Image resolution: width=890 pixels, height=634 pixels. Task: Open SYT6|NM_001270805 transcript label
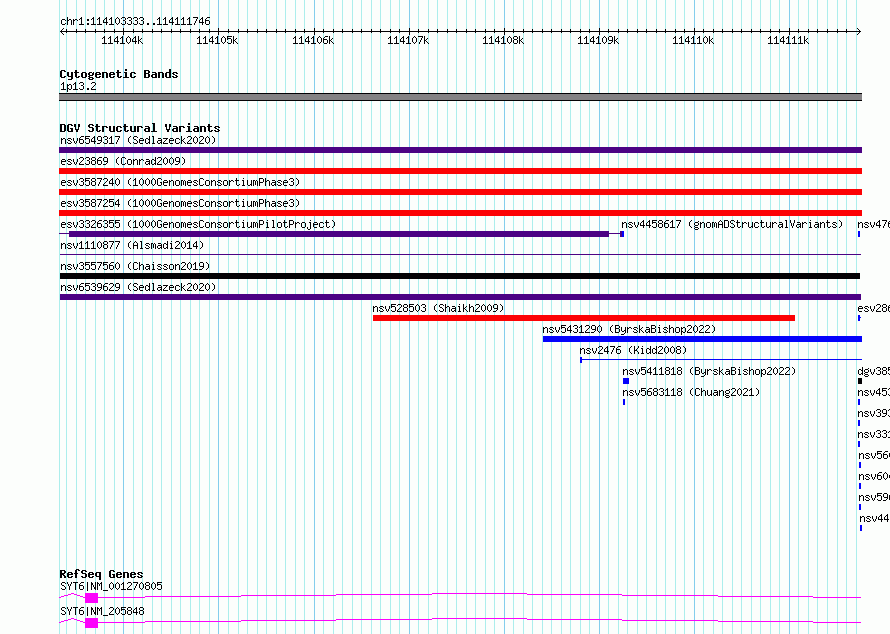coord(111,586)
